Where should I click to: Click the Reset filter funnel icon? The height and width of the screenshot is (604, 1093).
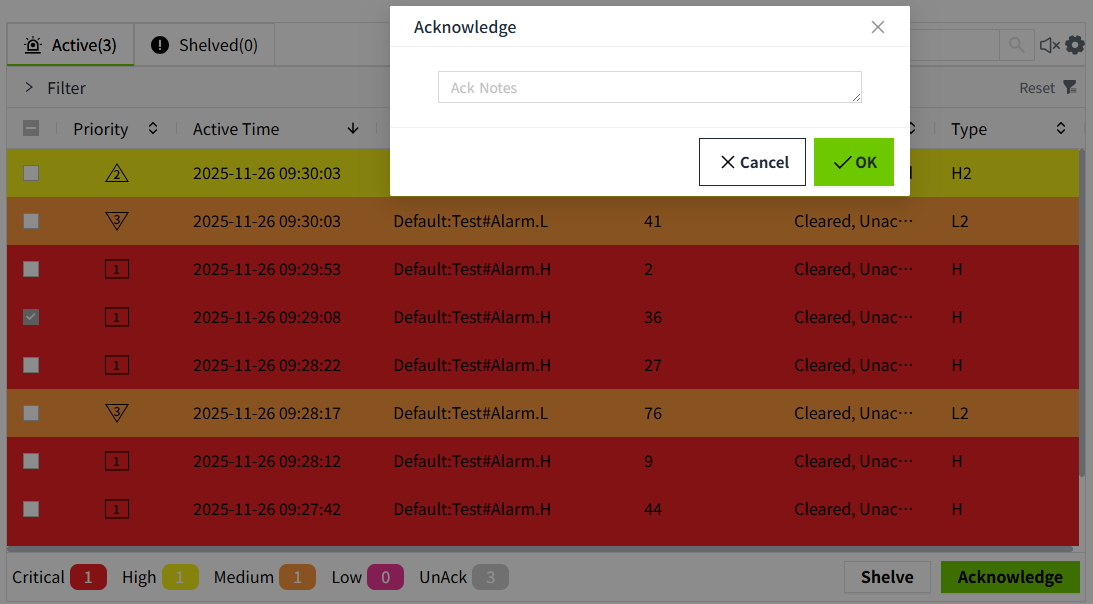click(1069, 88)
